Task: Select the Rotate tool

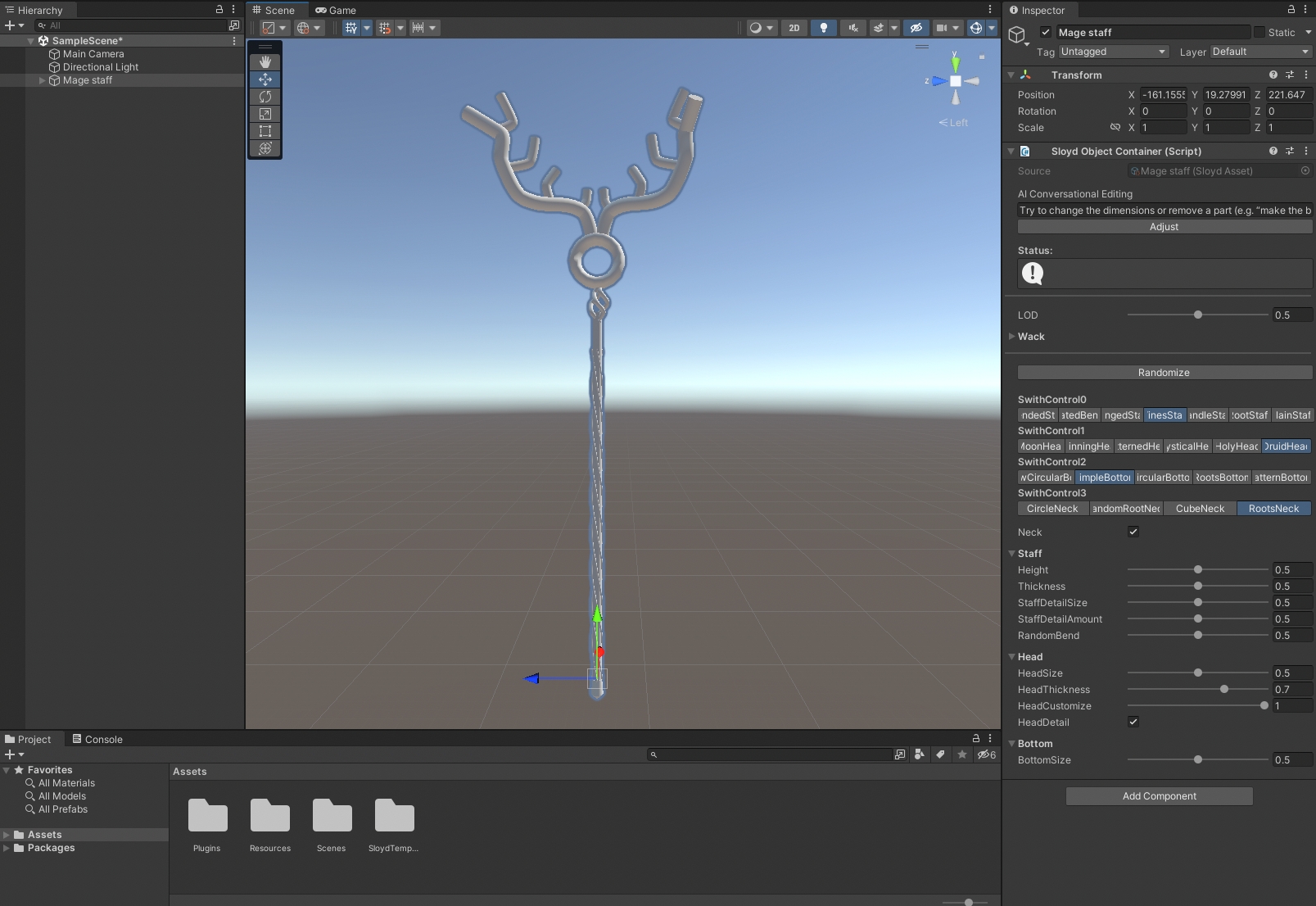Action: [x=265, y=97]
